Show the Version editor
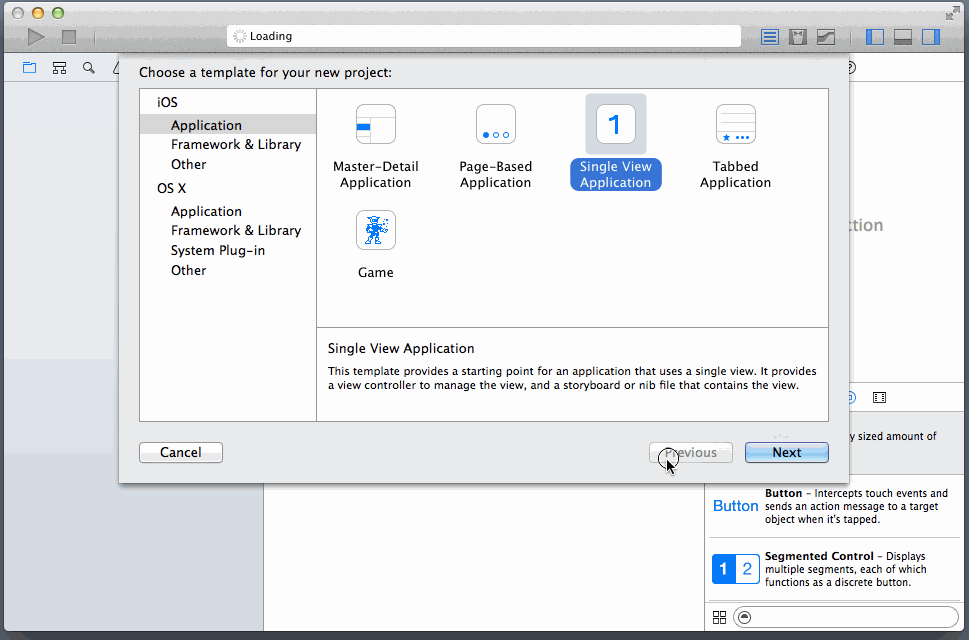 point(826,37)
